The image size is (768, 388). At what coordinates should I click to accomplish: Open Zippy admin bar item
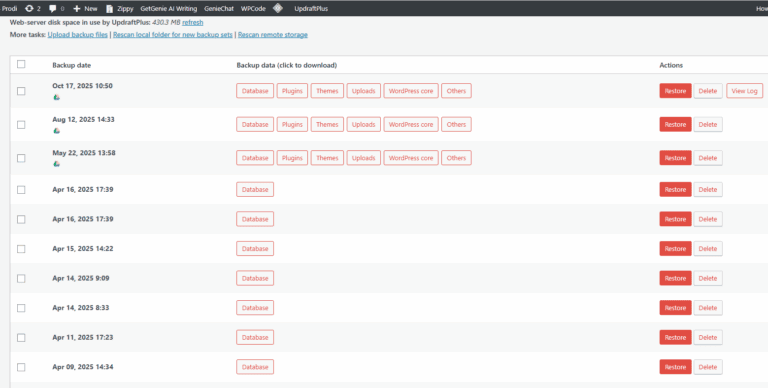tap(120, 8)
